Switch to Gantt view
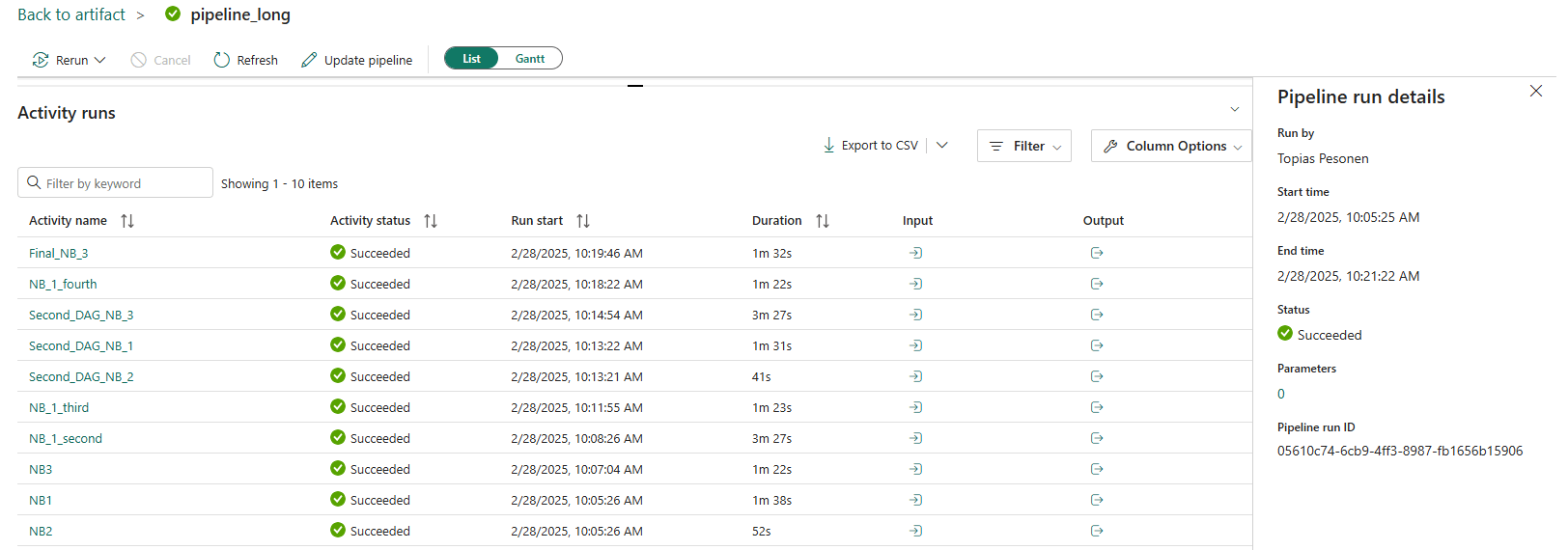The width and height of the screenshot is (1568, 550). pyautogui.click(x=529, y=59)
